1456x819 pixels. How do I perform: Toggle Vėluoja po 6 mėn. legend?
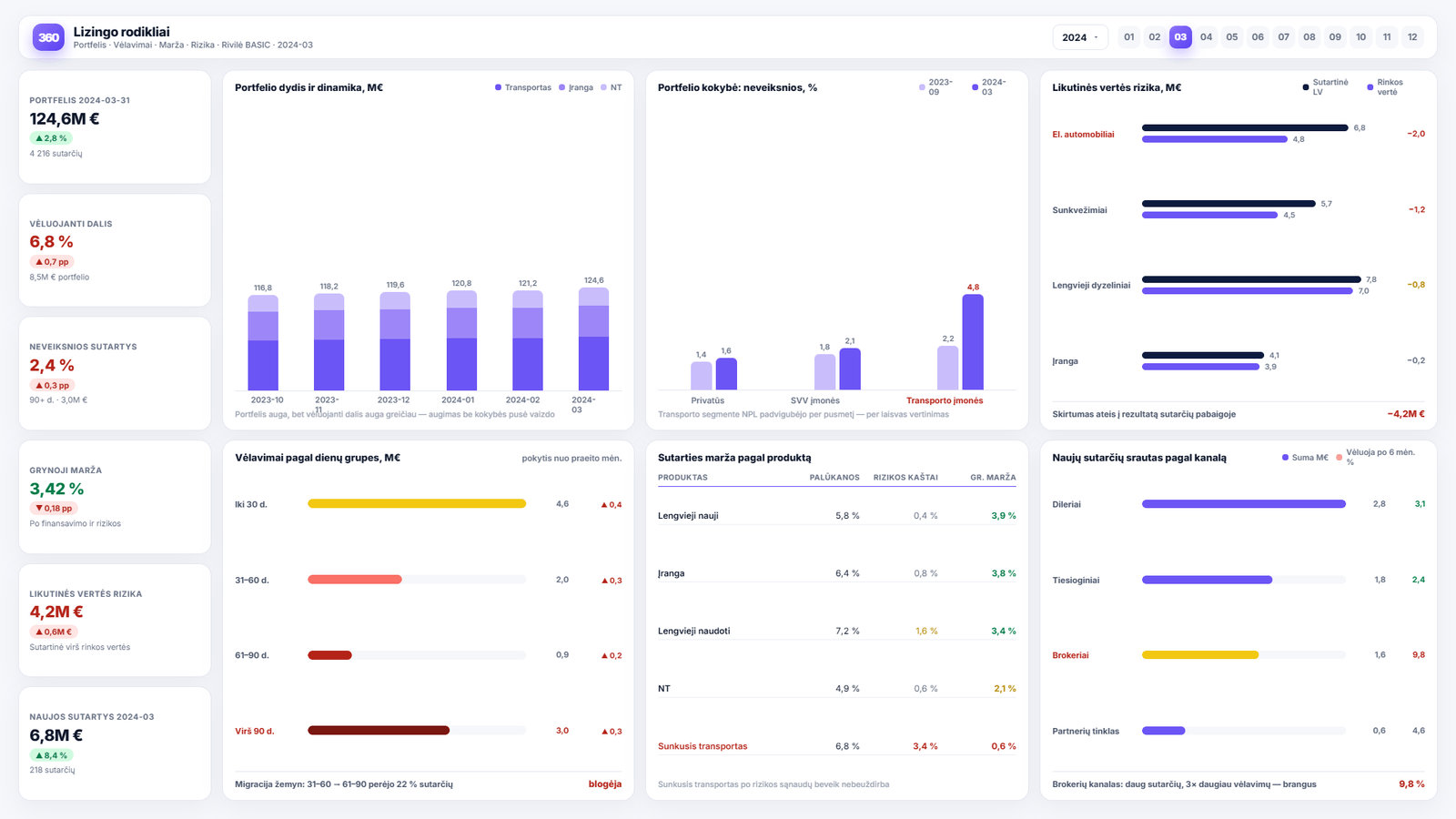[1376, 457]
